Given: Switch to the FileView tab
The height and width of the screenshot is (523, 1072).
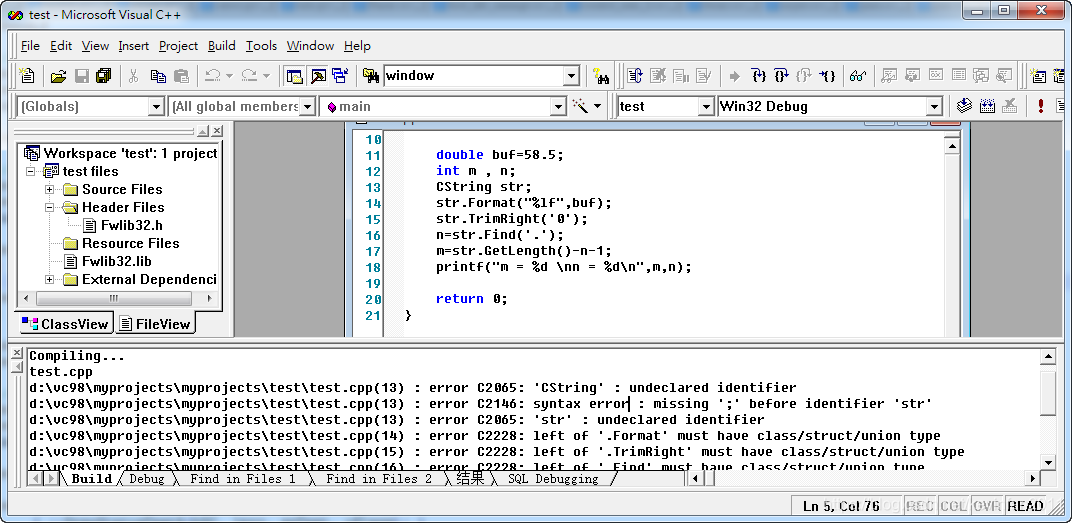Looking at the screenshot, I should pyautogui.click(x=155, y=324).
